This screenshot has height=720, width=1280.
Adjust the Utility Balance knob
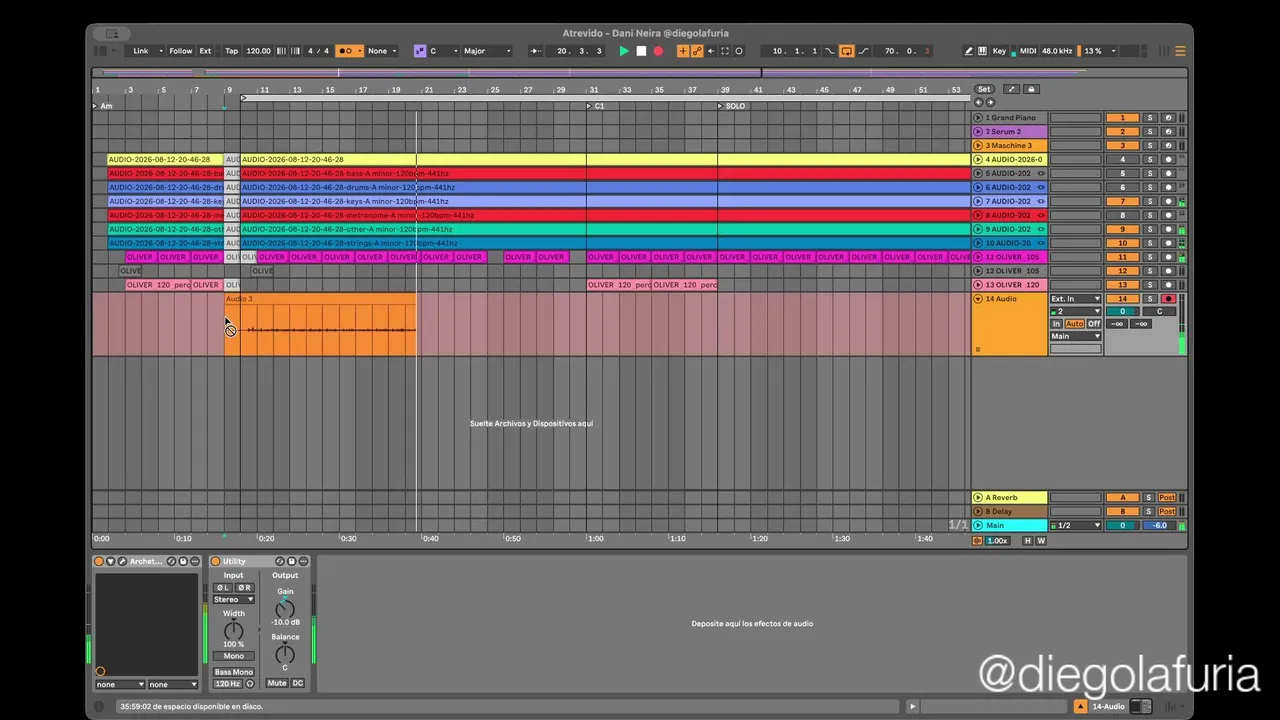coord(285,654)
